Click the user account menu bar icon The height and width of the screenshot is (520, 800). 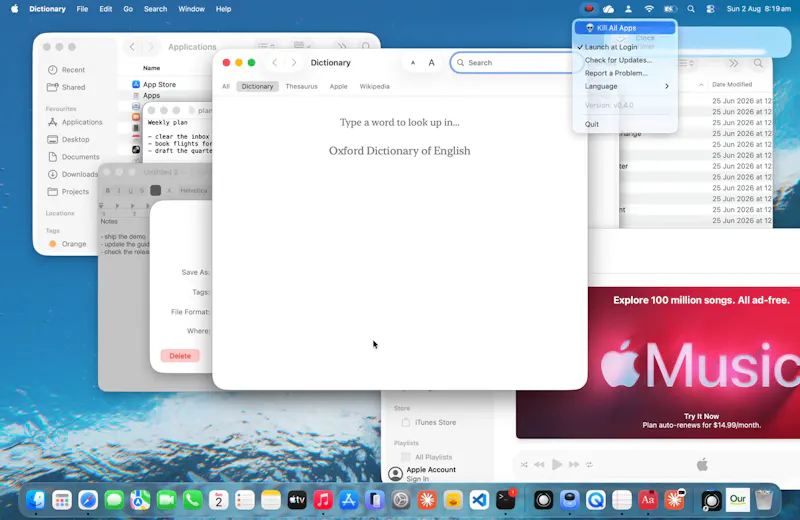point(628,9)
